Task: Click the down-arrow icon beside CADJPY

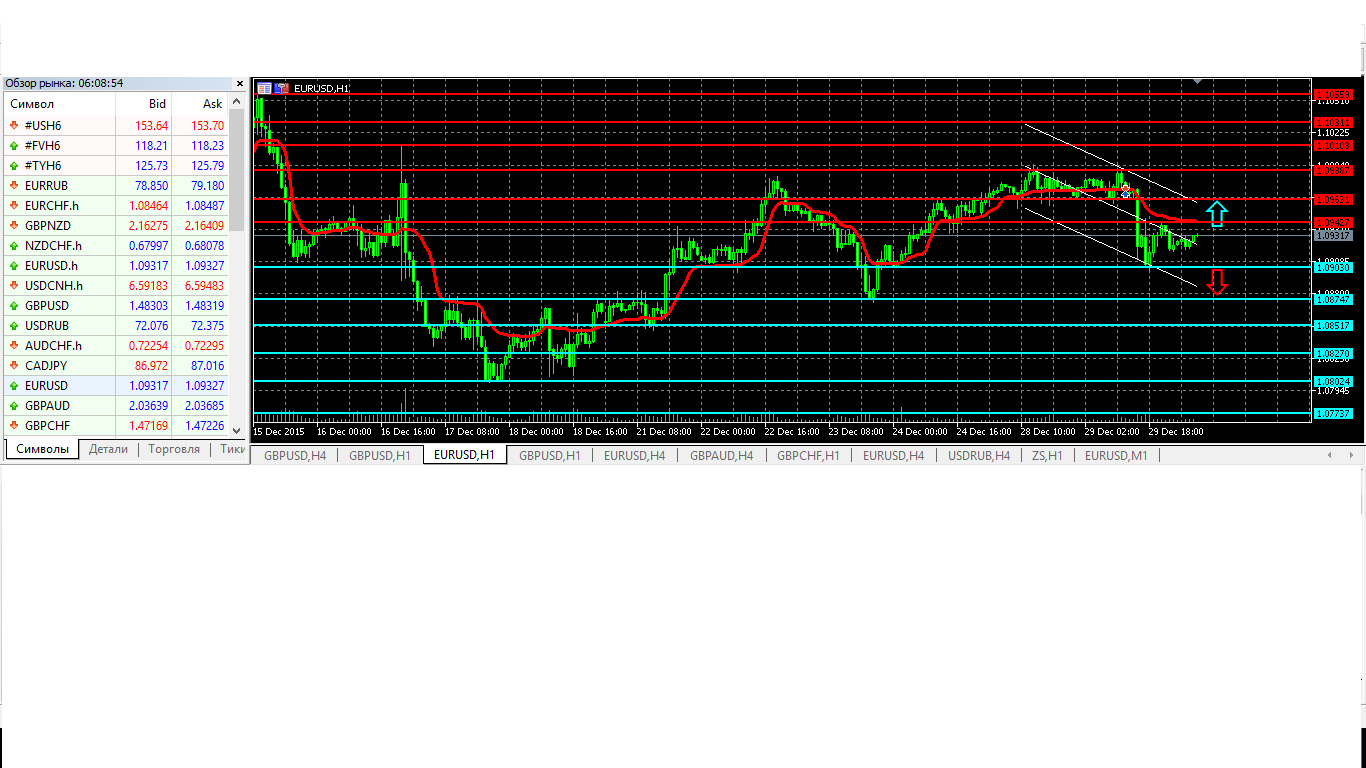Action: coord(14,366)
